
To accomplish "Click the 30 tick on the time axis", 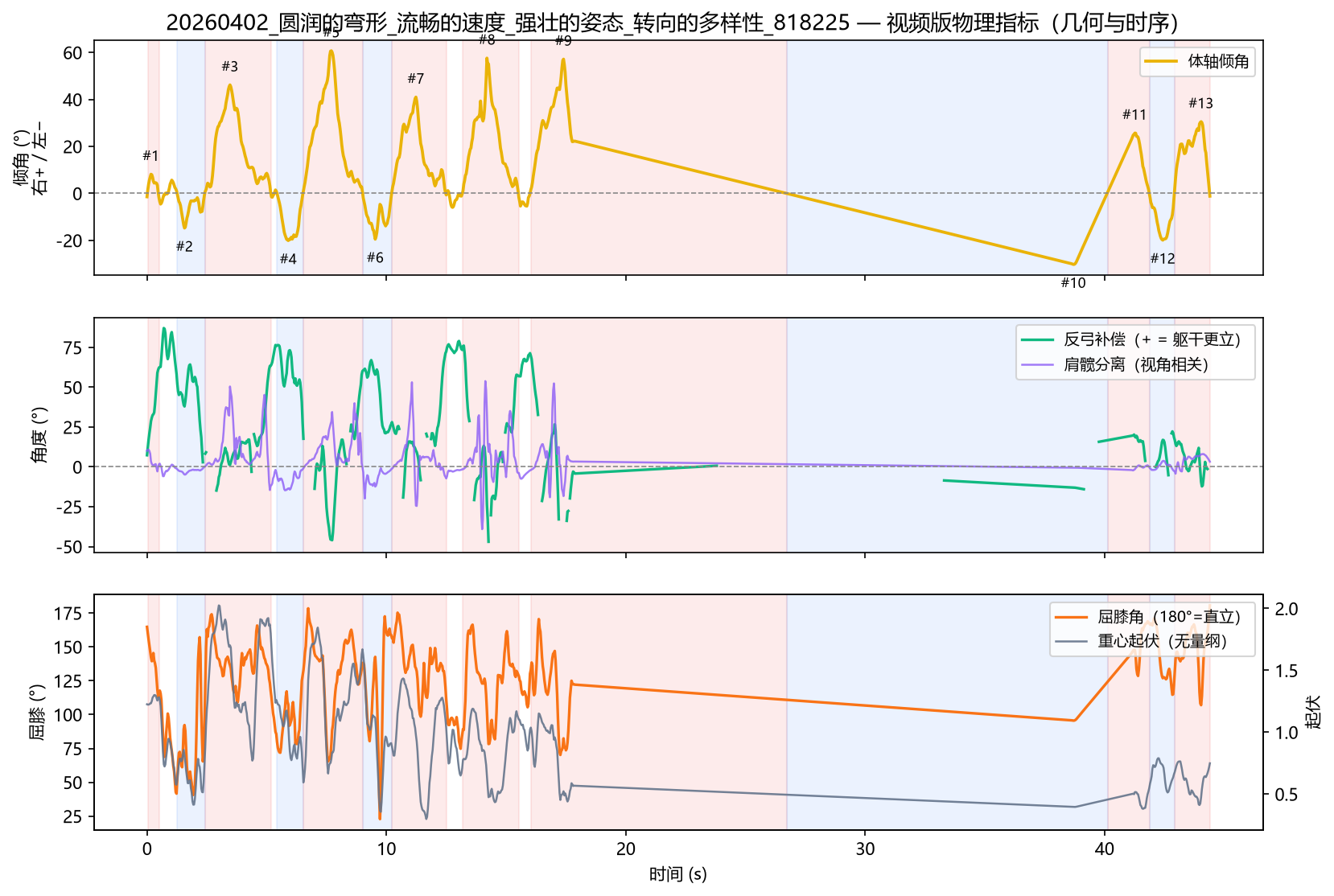I will click(x=865, y=849).
